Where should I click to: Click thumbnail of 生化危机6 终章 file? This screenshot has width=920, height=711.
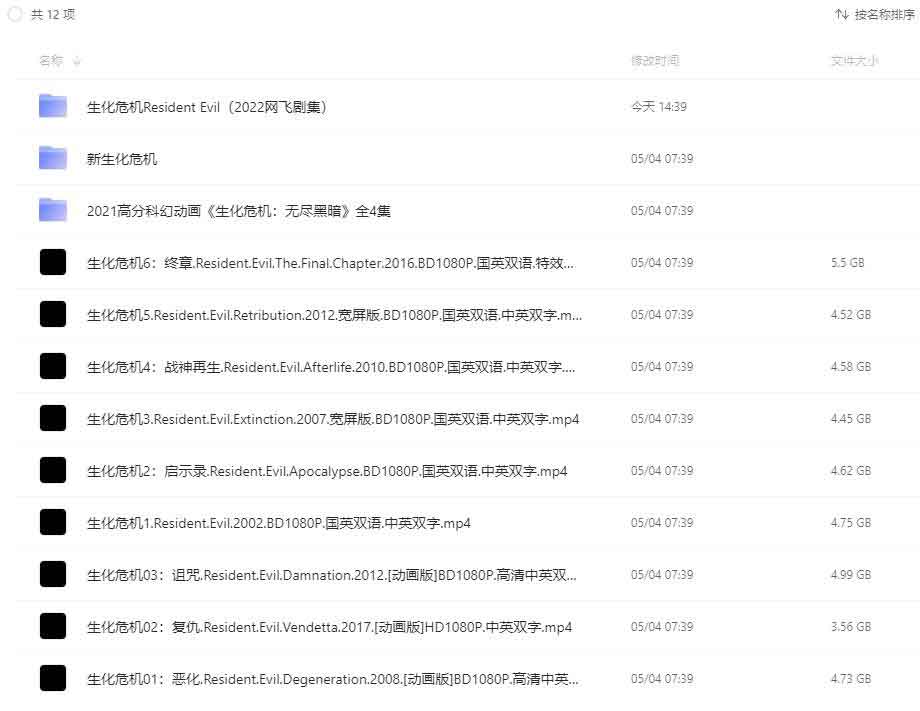pyautogui.click(x=53, y=262)
